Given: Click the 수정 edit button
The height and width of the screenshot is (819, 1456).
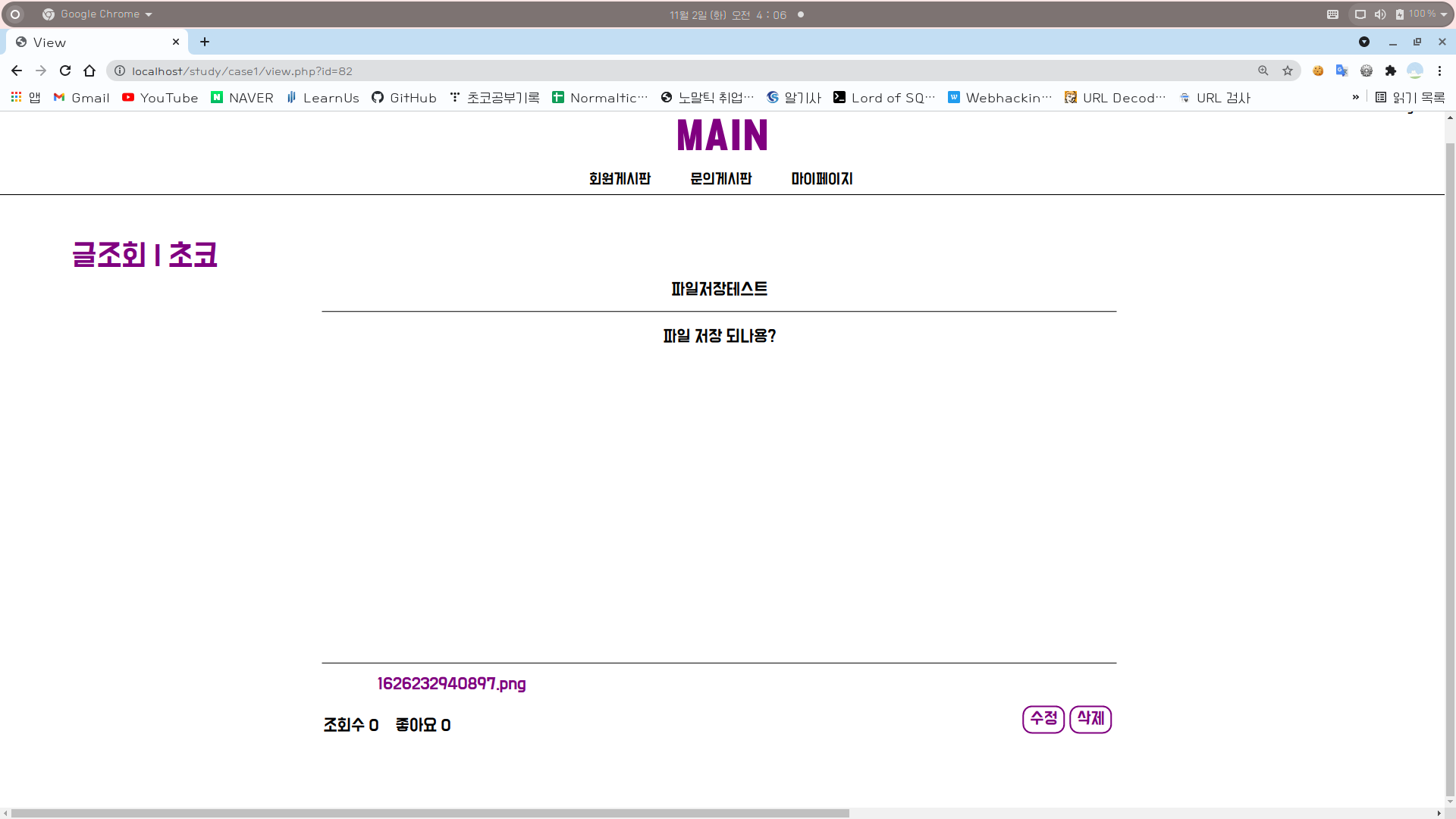Looking at the screenshot, I should tap(1043, 719).
